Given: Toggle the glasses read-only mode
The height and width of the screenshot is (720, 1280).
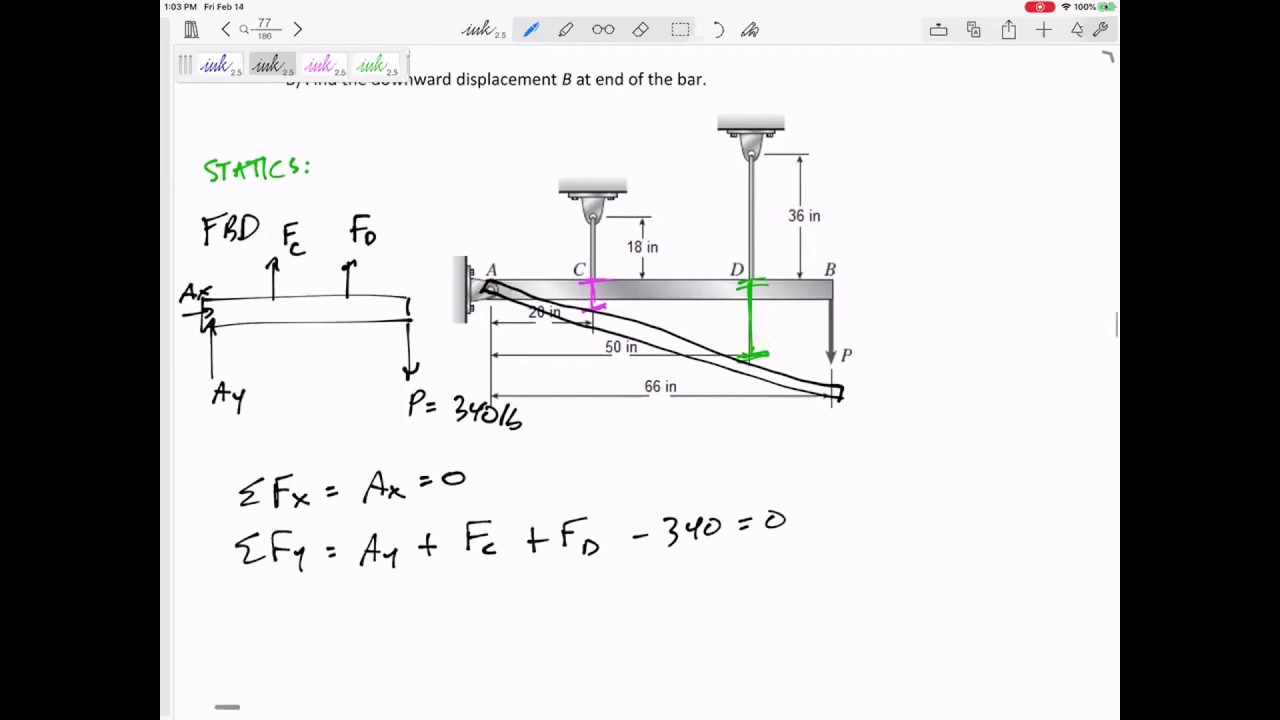Looking at the screenshot, I should [x=603, y=30].
